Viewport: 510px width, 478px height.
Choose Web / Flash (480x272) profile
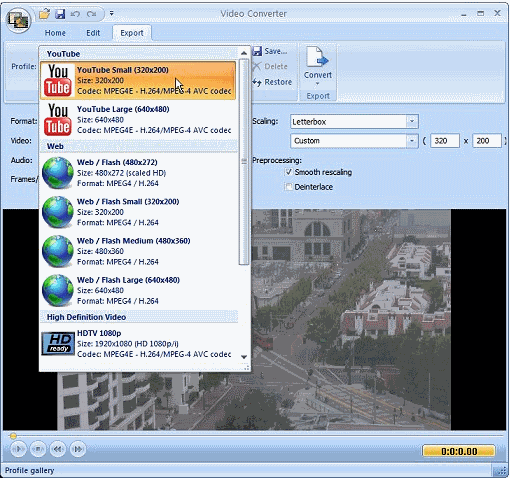point(138,173)
